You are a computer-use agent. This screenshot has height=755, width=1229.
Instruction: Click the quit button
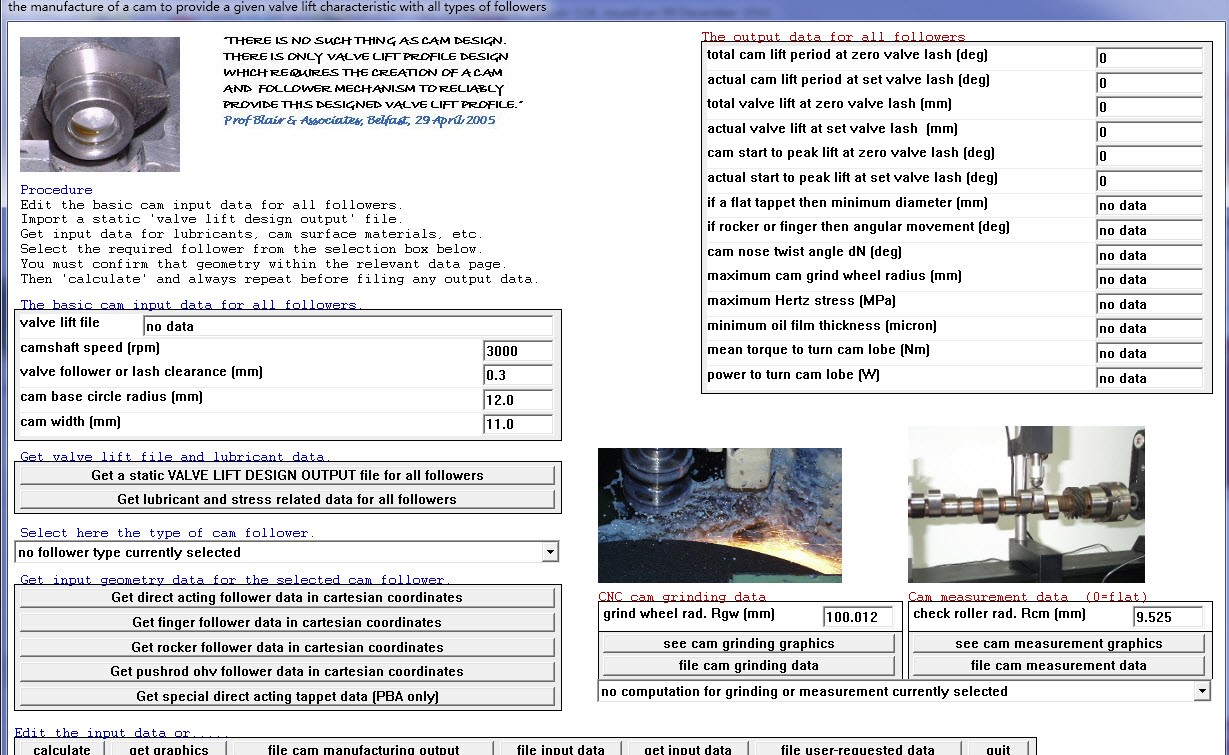pos(998,749)
